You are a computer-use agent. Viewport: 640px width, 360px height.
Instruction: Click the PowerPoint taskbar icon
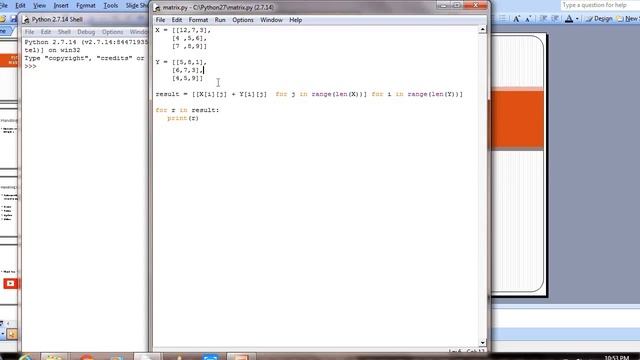pyautogui.click(x=241, y=357)
